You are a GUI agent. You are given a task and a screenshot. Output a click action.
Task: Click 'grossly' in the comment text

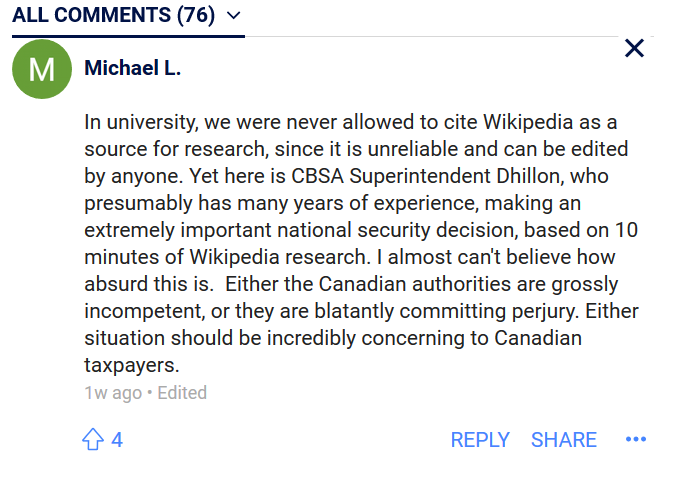coord(588,285)
